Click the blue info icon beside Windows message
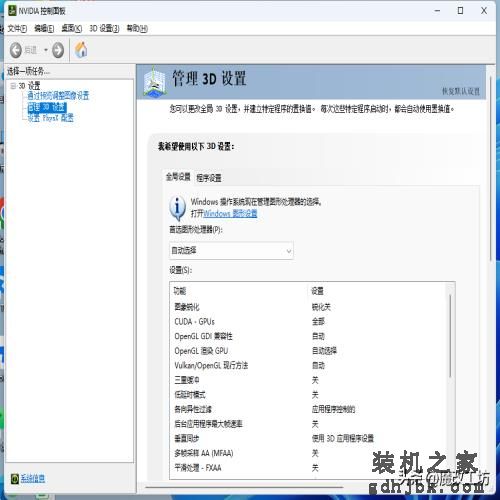Viewport: 500px width, 500px height. click(x=177, y=207)
